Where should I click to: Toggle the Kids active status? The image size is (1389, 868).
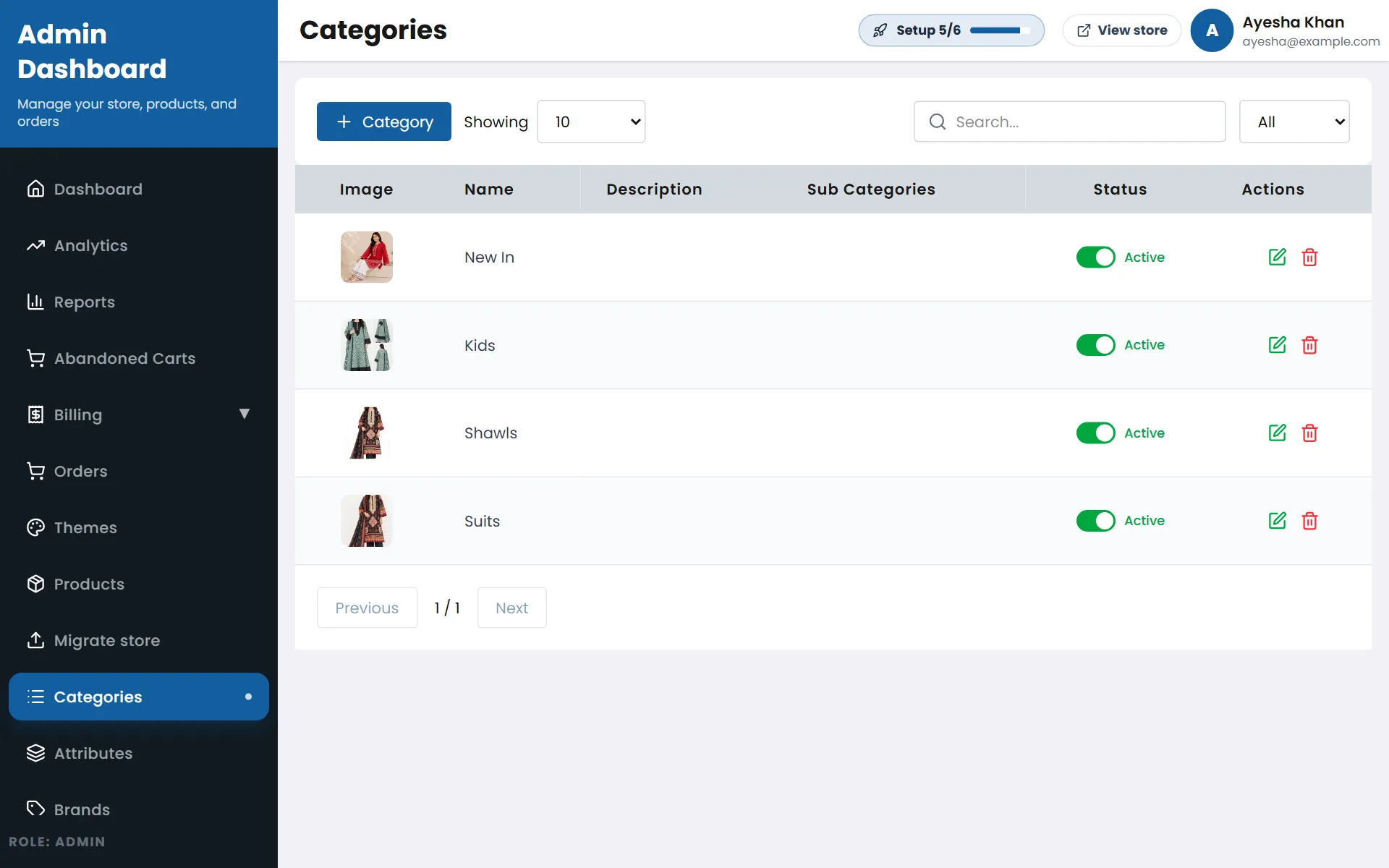point(1095,345)
